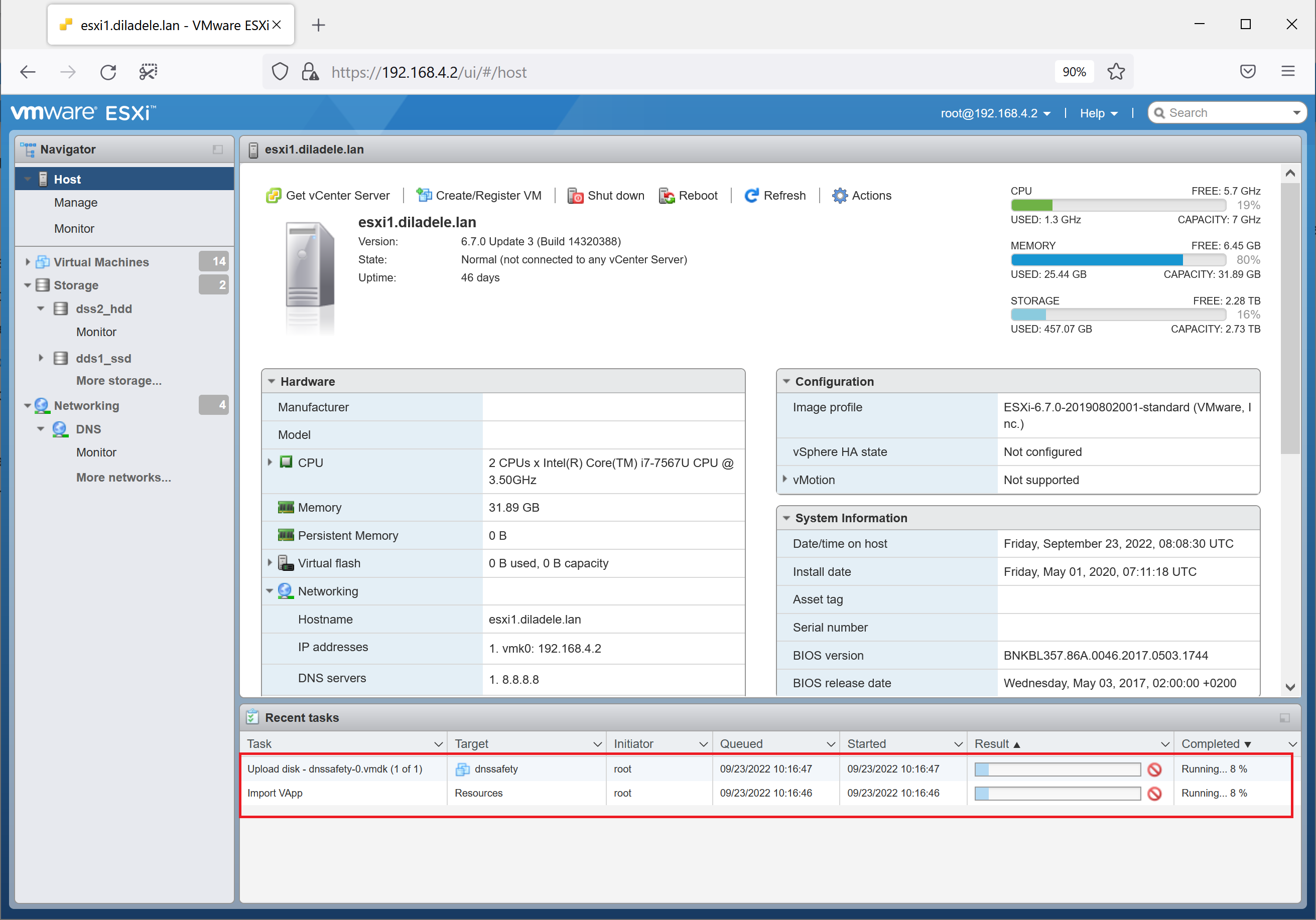The width and height of the screenshot is (1316, 920).
Task: Click the Get vCenter Server icon
Action: [x=274, y=196]
